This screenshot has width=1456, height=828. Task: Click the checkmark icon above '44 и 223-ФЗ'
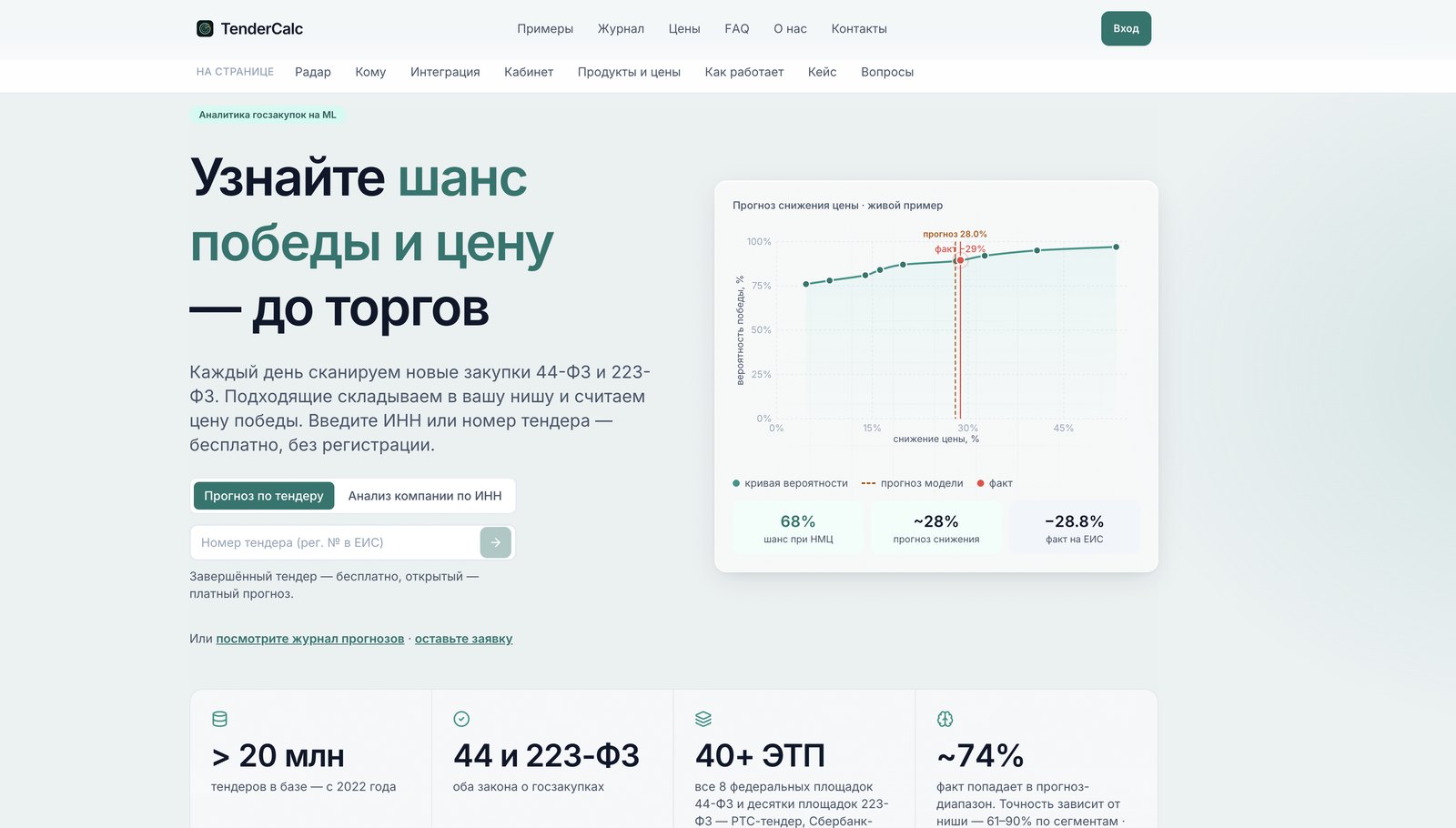tap(461, 719)
